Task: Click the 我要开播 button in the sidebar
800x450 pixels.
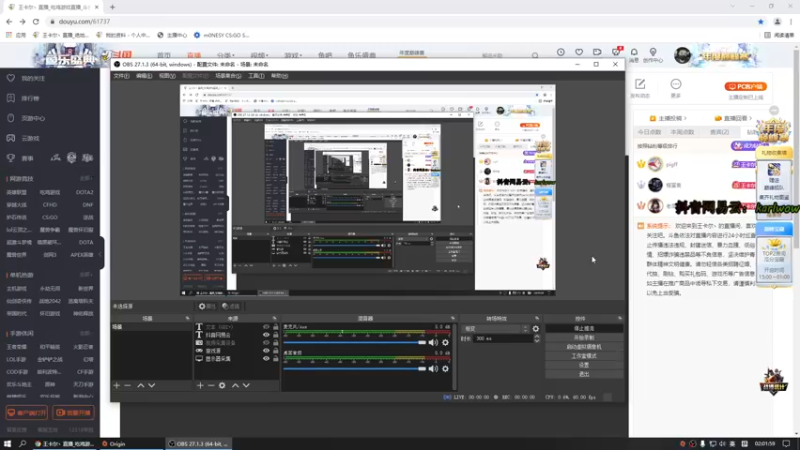Action: tap(73, 413)
